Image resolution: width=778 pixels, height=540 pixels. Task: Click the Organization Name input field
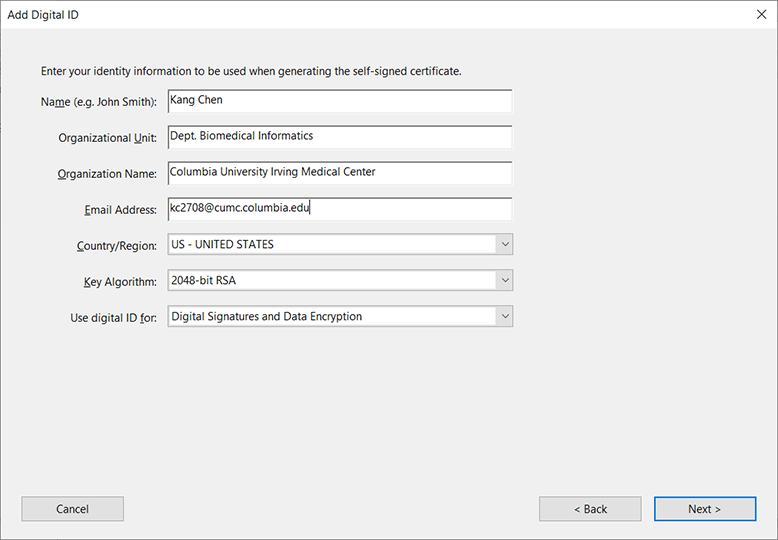[340, 173]
